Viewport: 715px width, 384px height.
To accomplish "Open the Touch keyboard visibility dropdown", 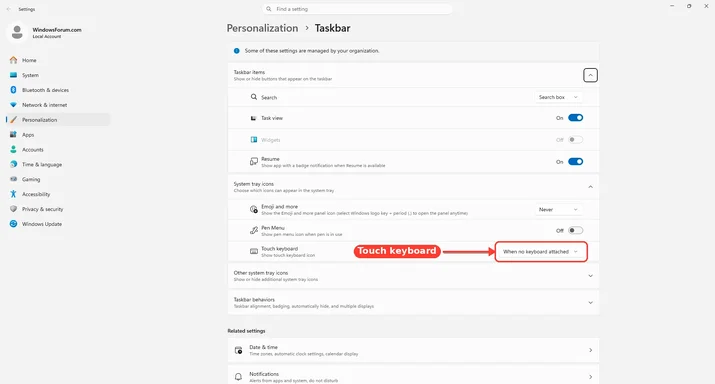I will (541, 252).
